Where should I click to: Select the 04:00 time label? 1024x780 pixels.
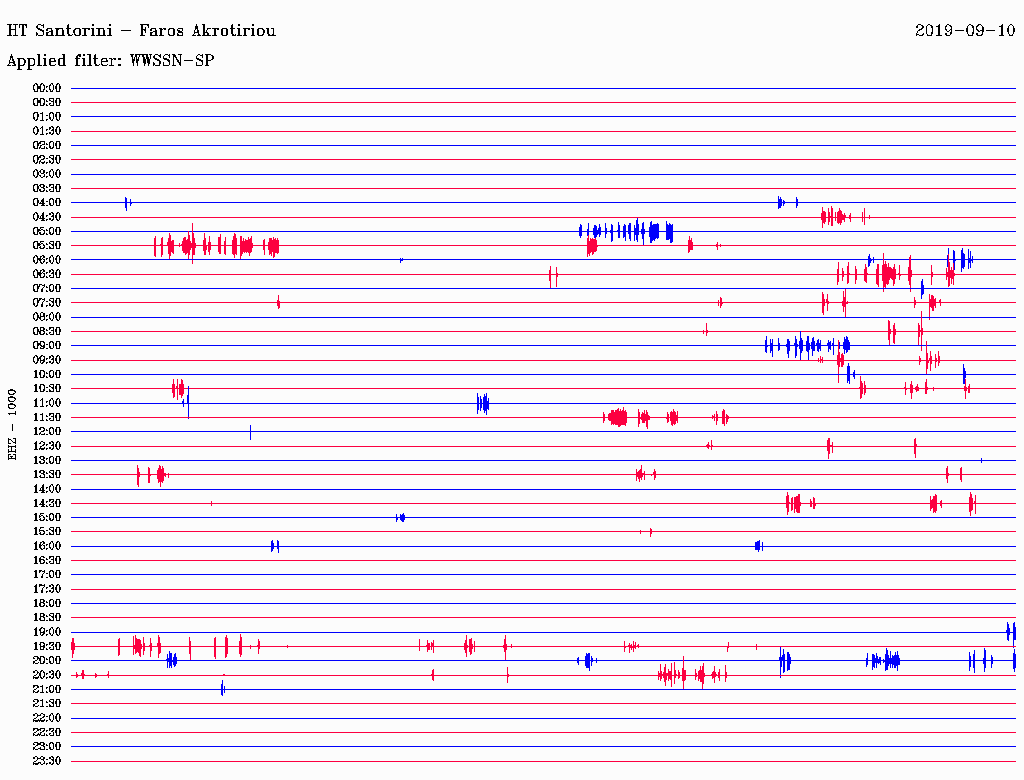tap(46, 203)
